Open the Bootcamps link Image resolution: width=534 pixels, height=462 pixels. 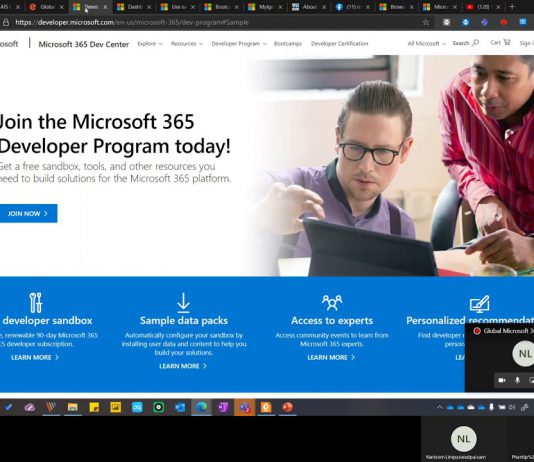click(288, 44)
